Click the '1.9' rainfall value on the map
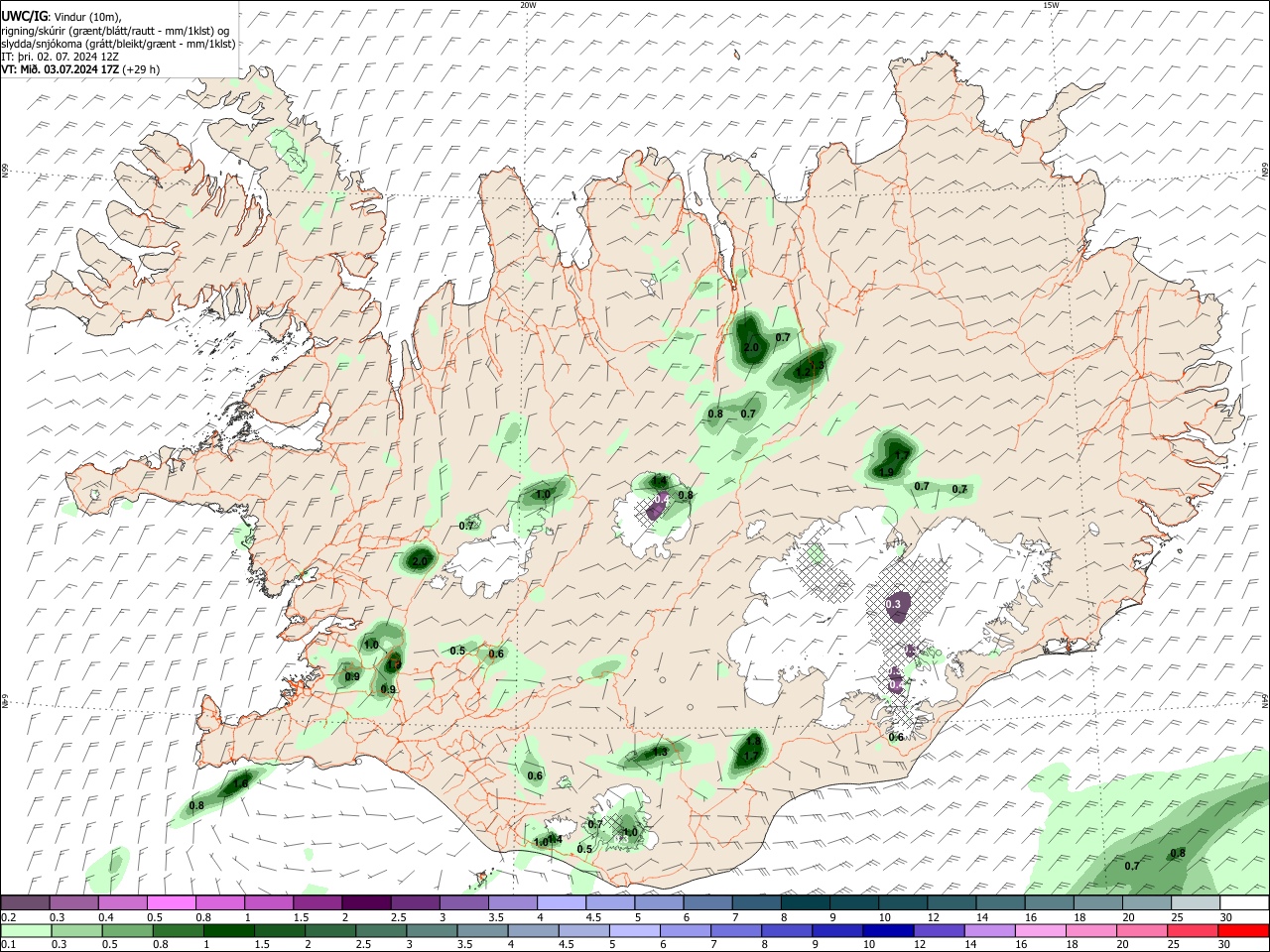The width and height of the screenshot is (1270, 952). click(887, 472)
